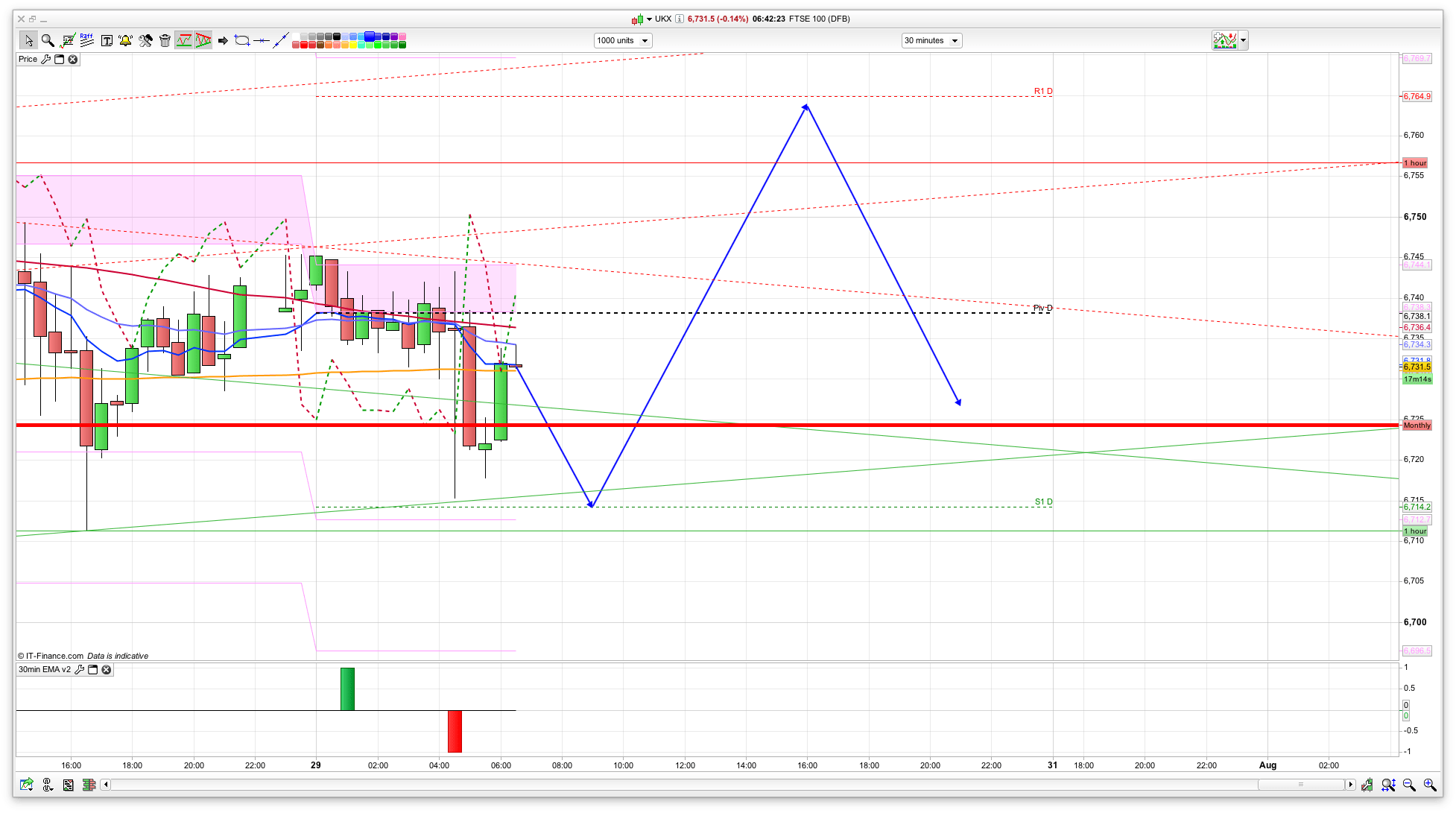This screenshot has width=1456, height=813.
Task: Click the Price panel label
Action: (x=28, y=59)
